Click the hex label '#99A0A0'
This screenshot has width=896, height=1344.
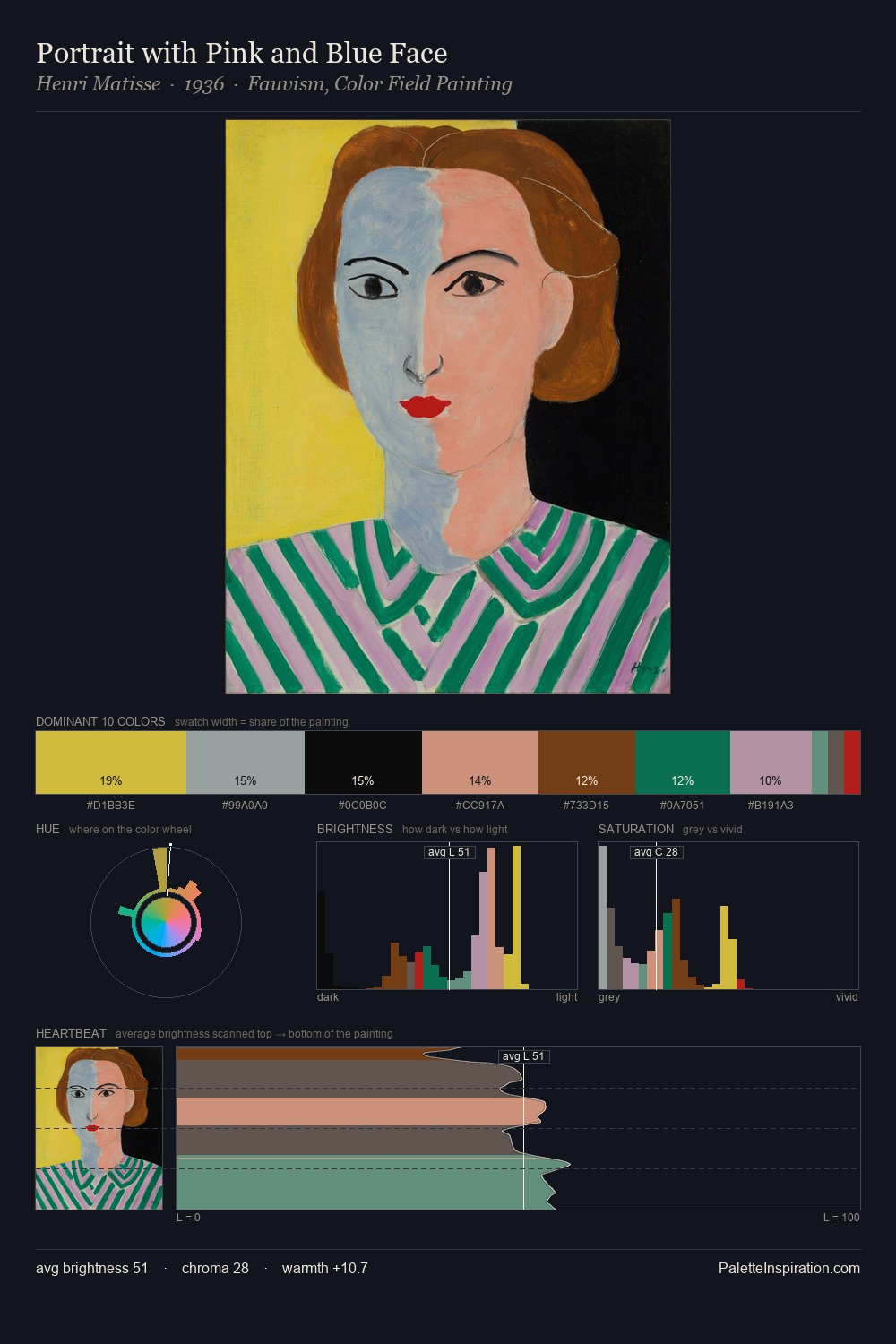pos(246,806)
